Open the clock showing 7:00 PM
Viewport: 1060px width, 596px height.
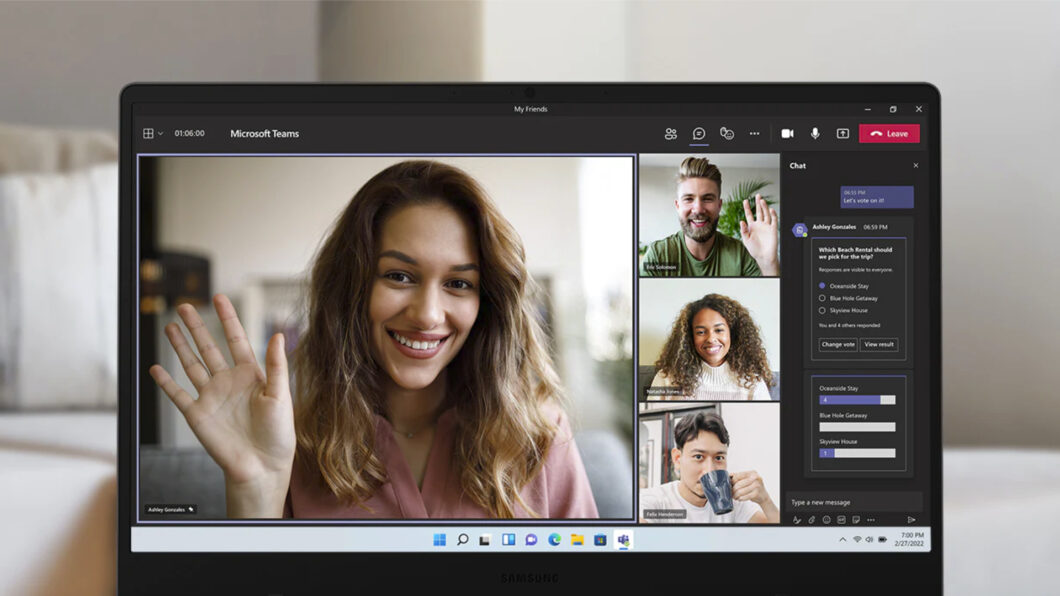coord(909,539)
